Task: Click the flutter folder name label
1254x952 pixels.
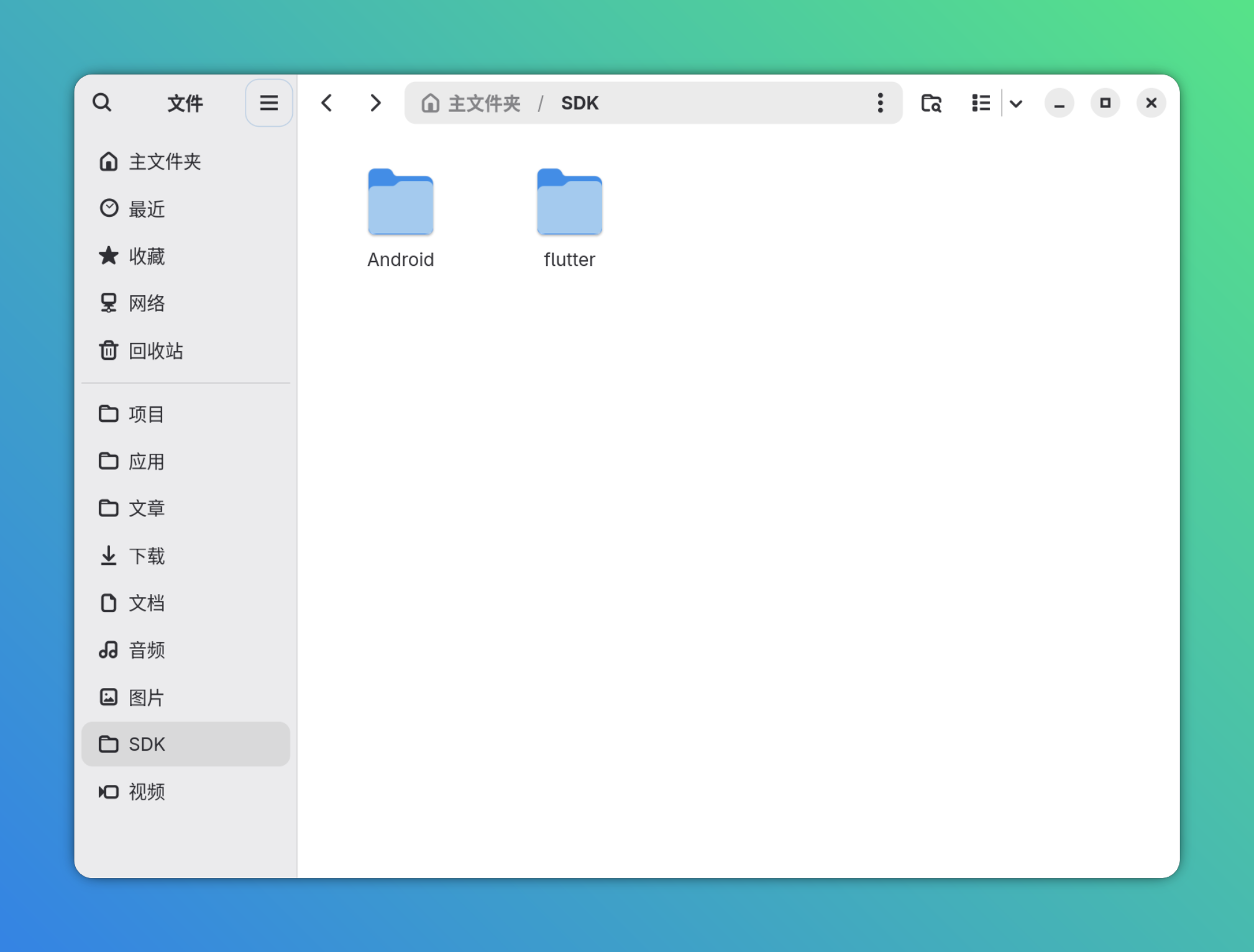Action: pyautogui.click(x=569, y=260)
